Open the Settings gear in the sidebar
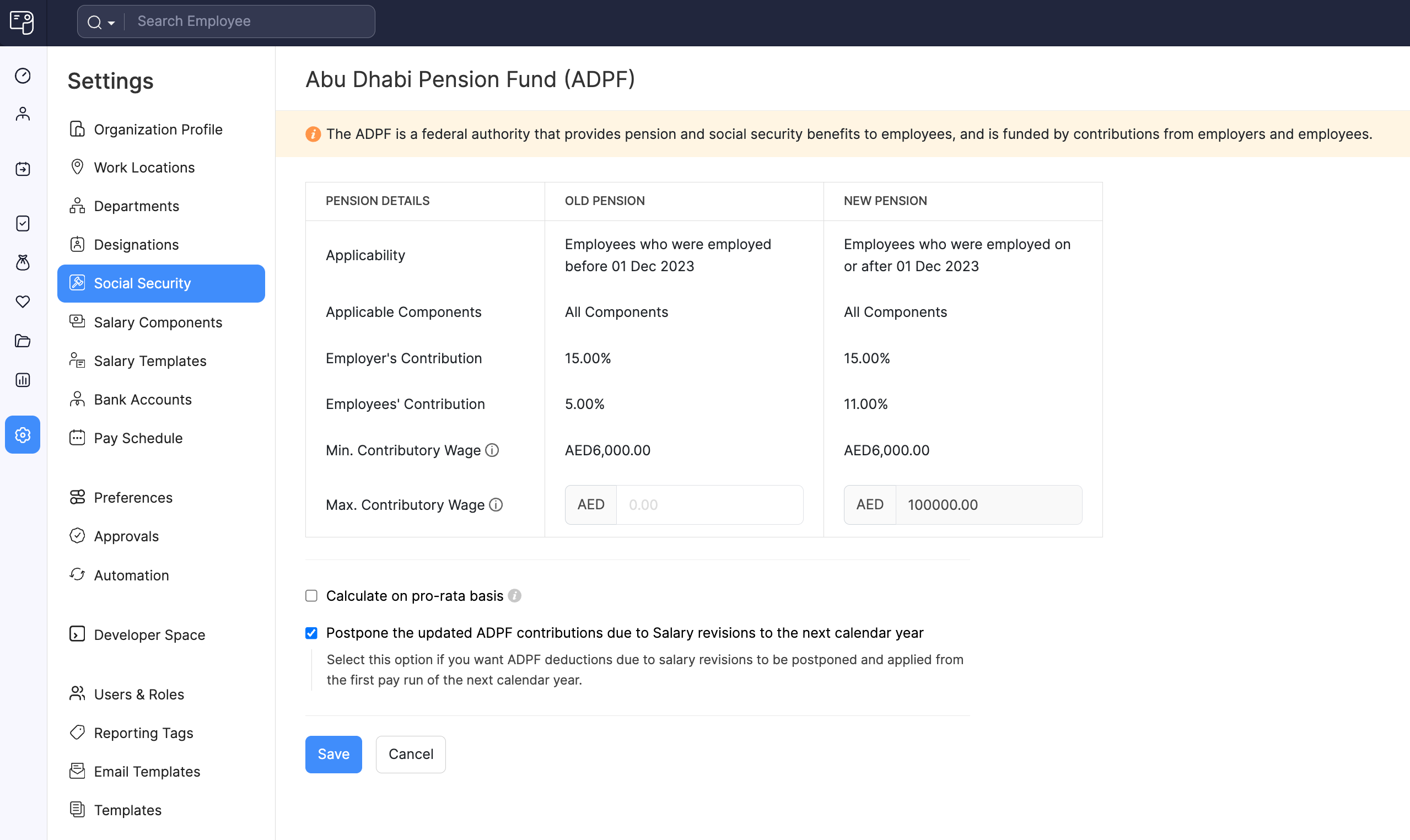Screen dimensions: 1410x840 pyautogui.click(x=23, y=435)
